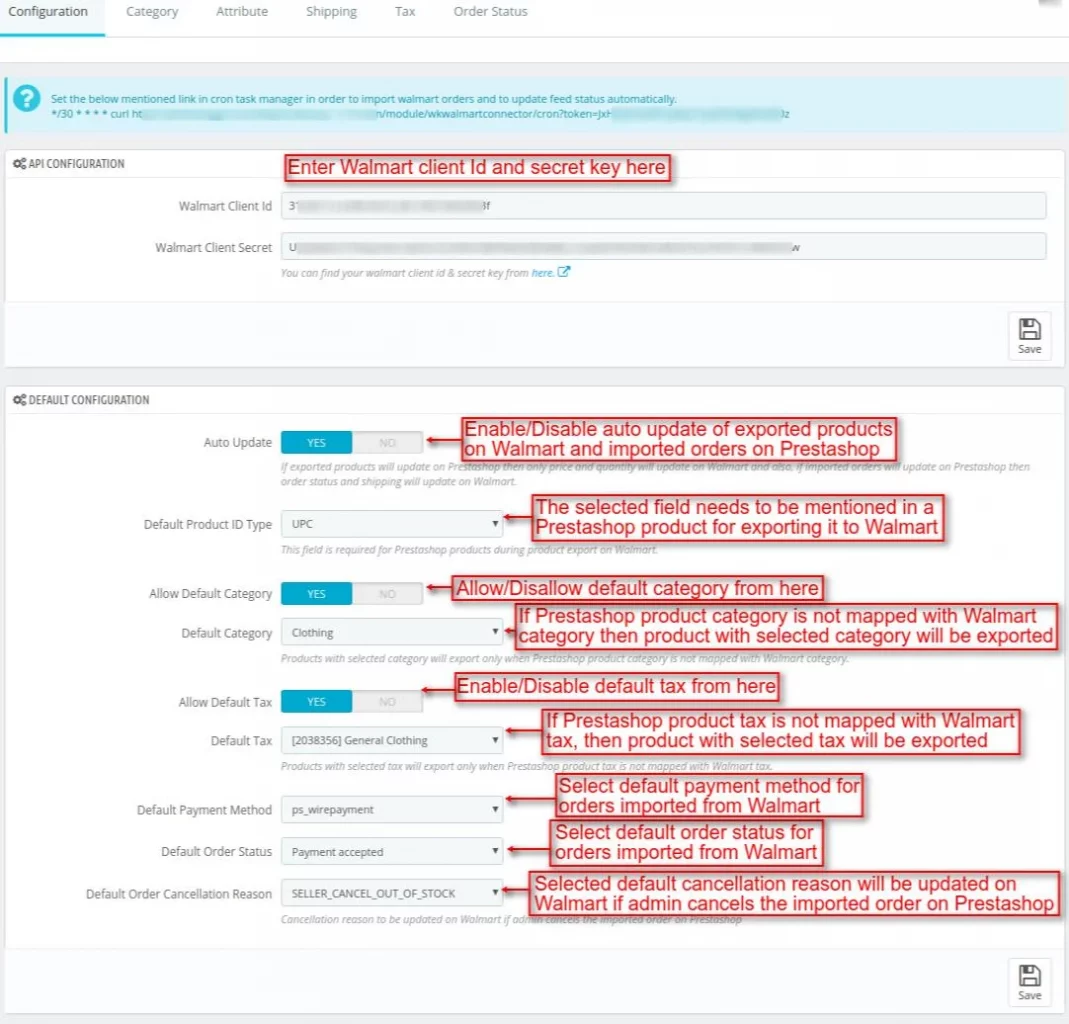Switch to the Shipping tab
The width and height of the screenshot is (1069, 1024).
coord(331,12)
